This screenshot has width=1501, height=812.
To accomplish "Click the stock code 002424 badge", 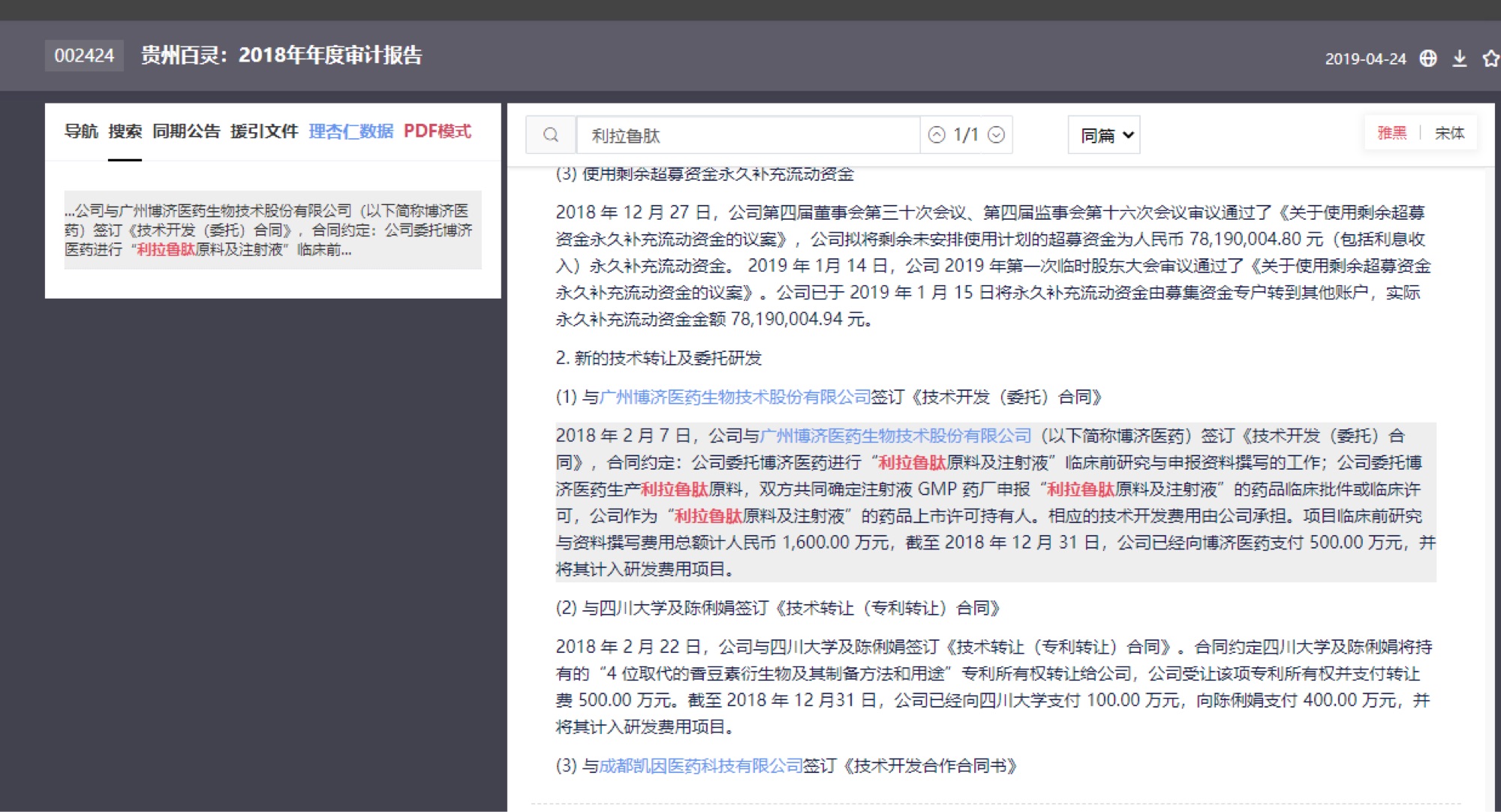I will (x=84, y=56).
